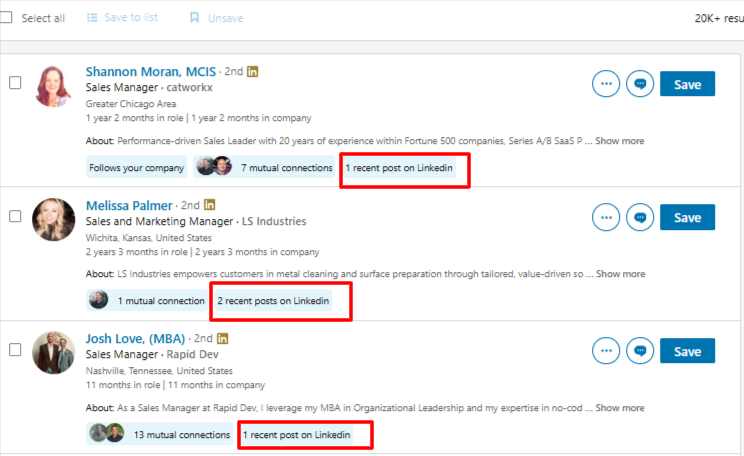
Task: Save Shannon Moran as a lead
Action: 687,84
